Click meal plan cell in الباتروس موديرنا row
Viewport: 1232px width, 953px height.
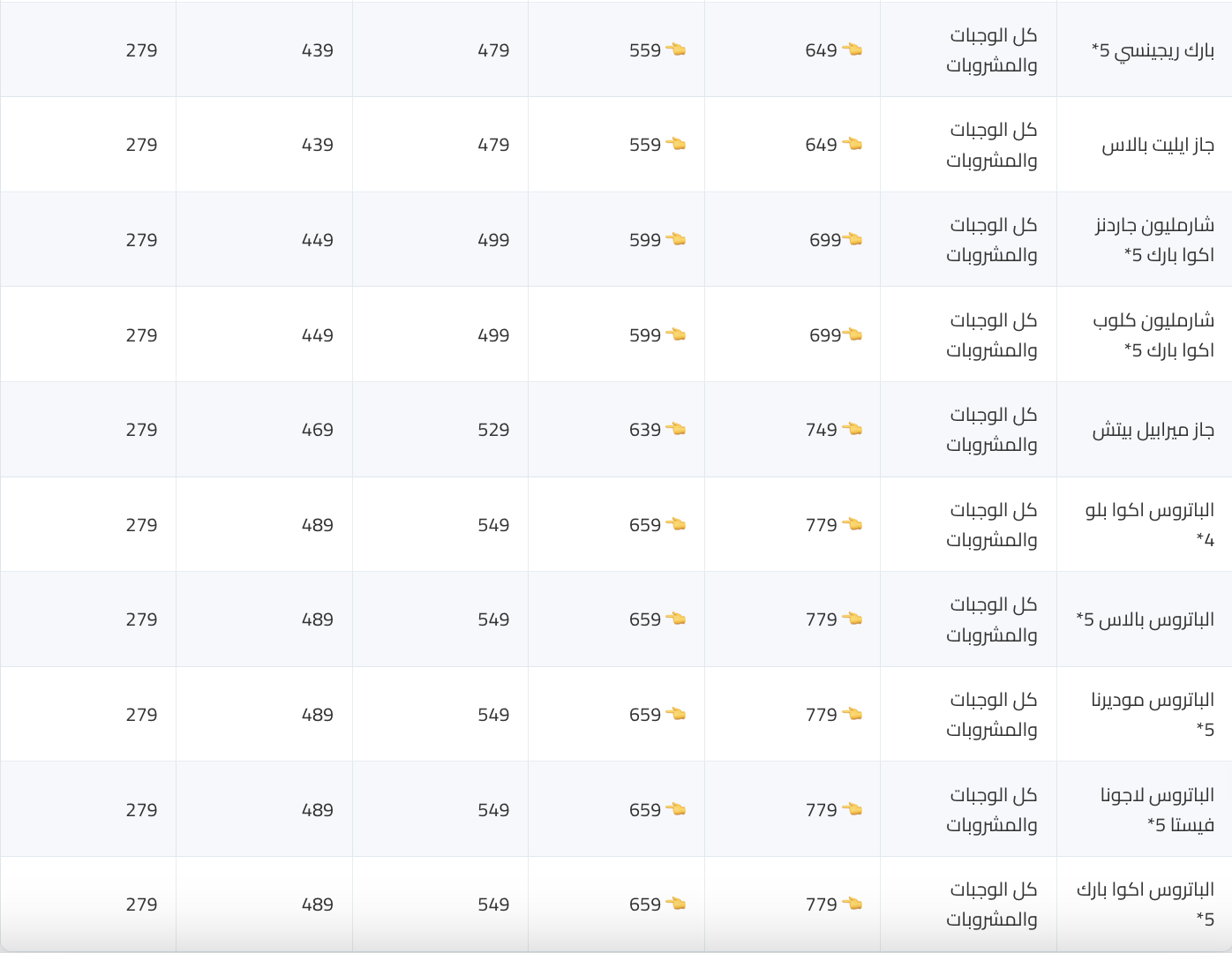(968, 715)
